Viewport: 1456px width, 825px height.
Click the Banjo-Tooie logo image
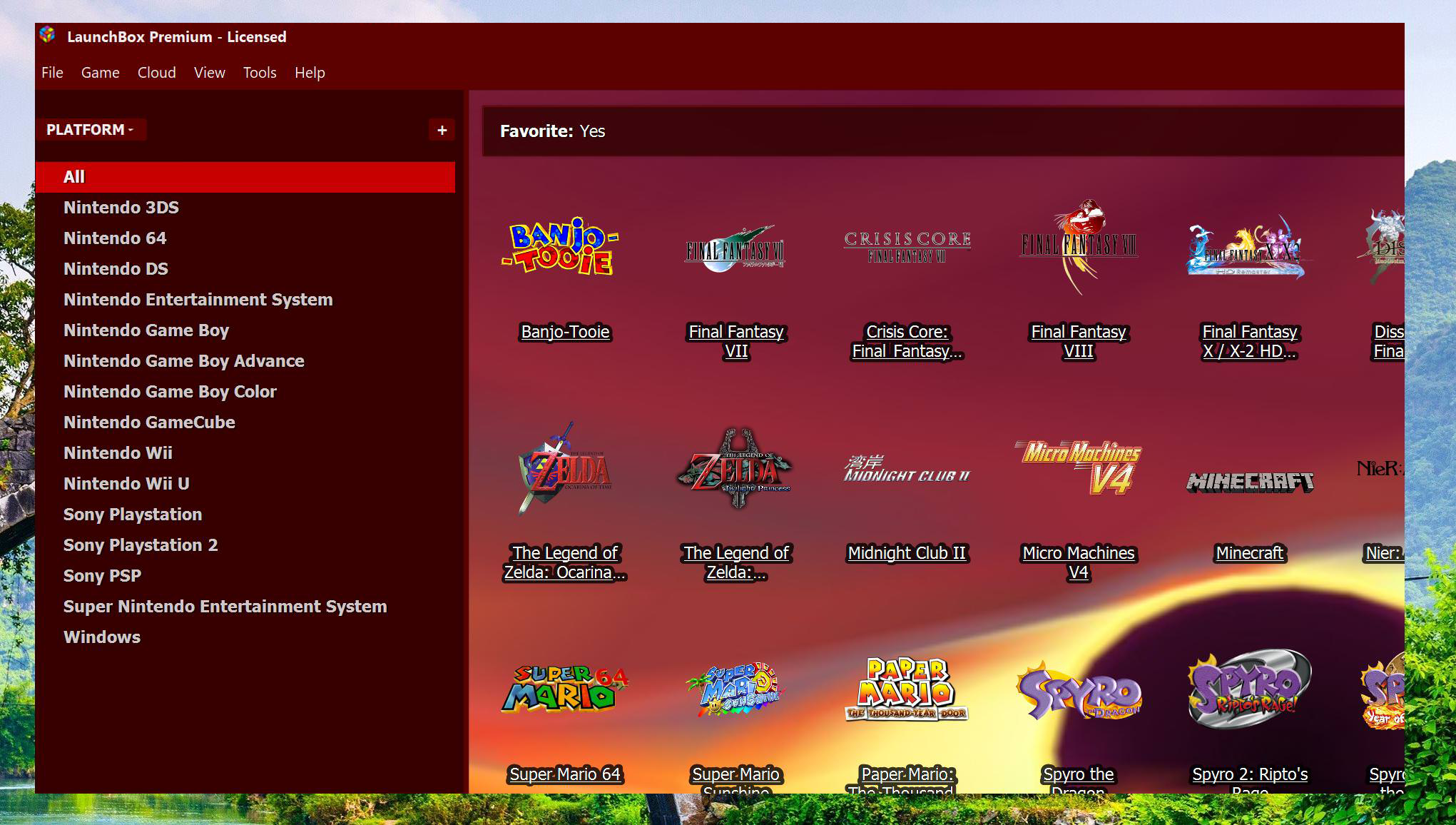tap(561, 248)
